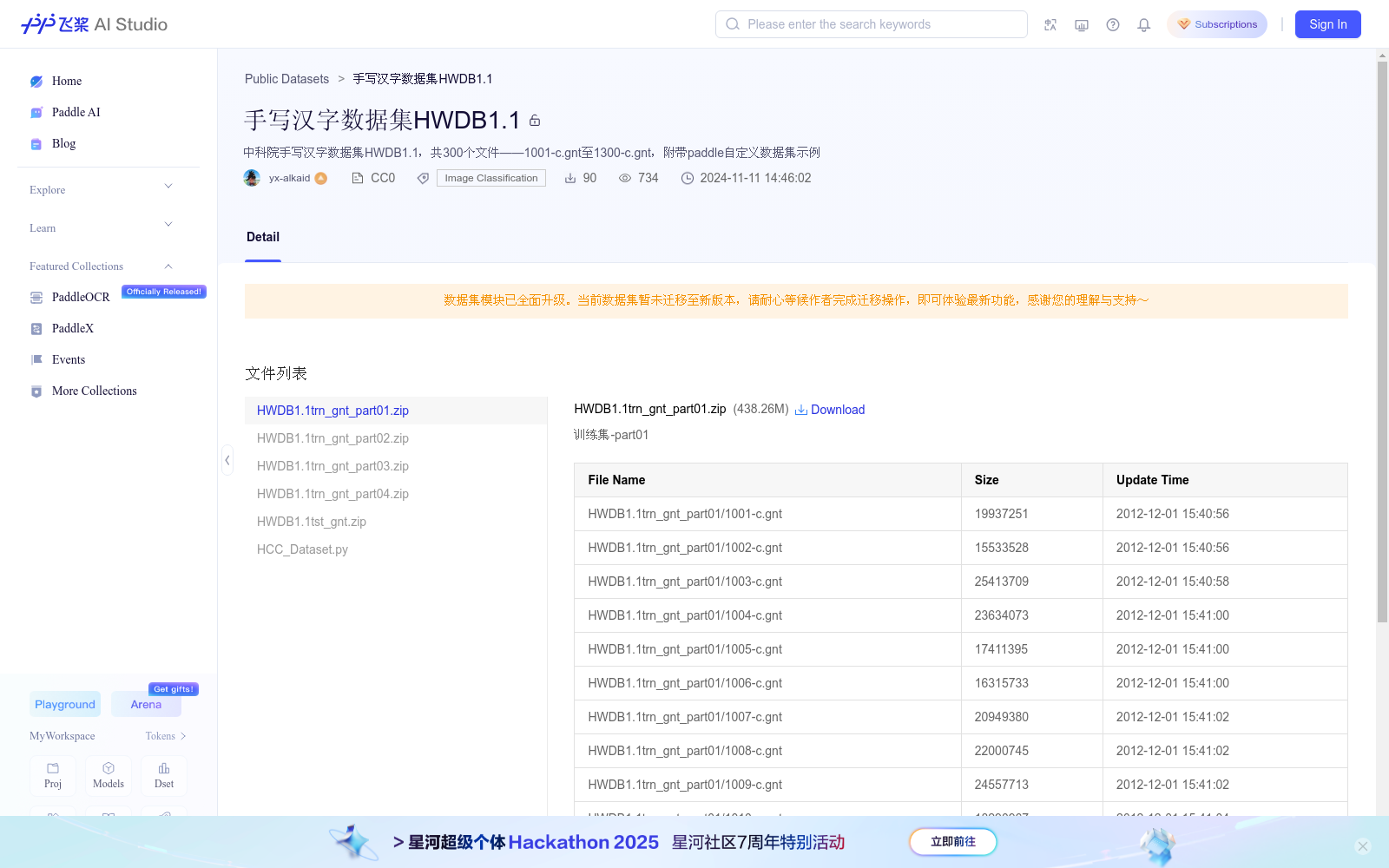Click row HWDB1.1trn_gnt_part01/1001-c.gnt

pos(961,514)
